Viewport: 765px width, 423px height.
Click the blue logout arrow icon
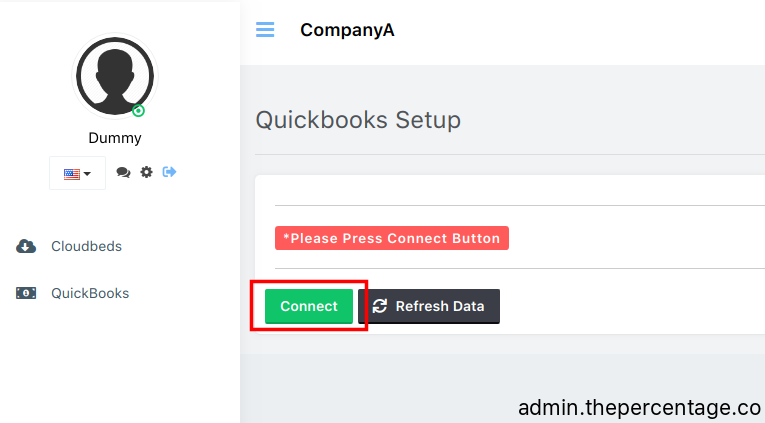point(169,172)
